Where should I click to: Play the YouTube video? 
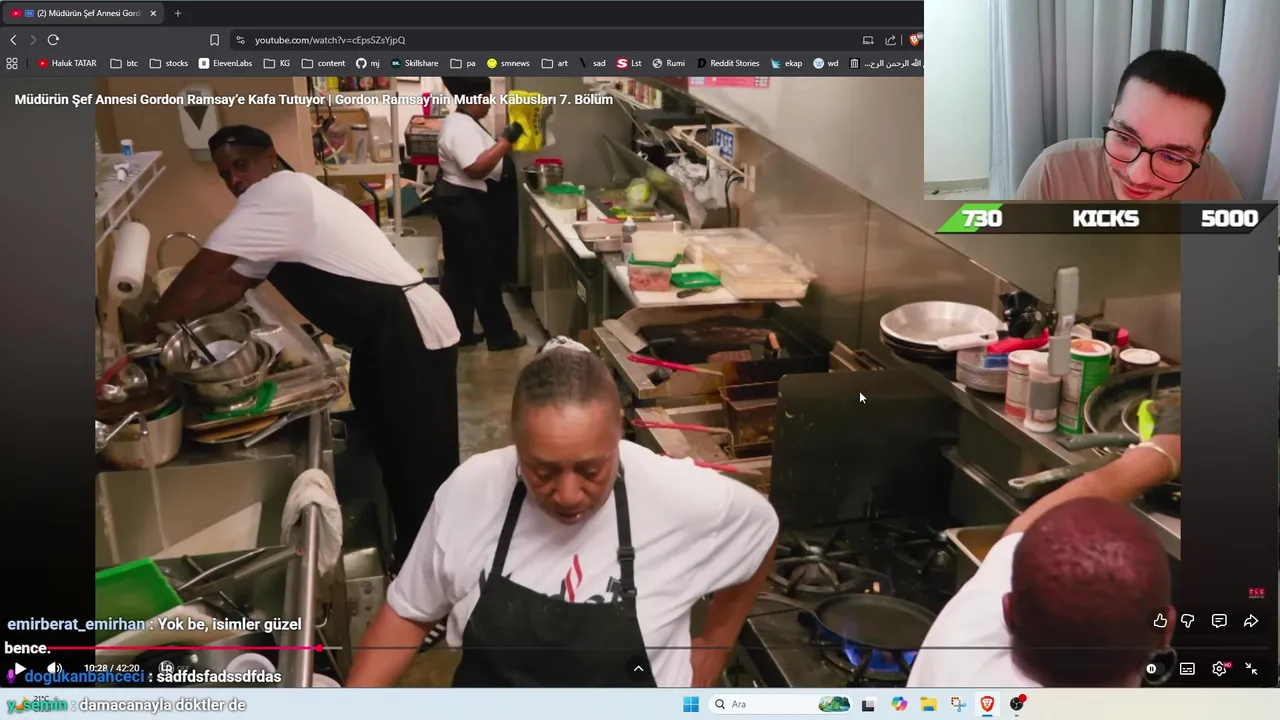tap(19, 669)
